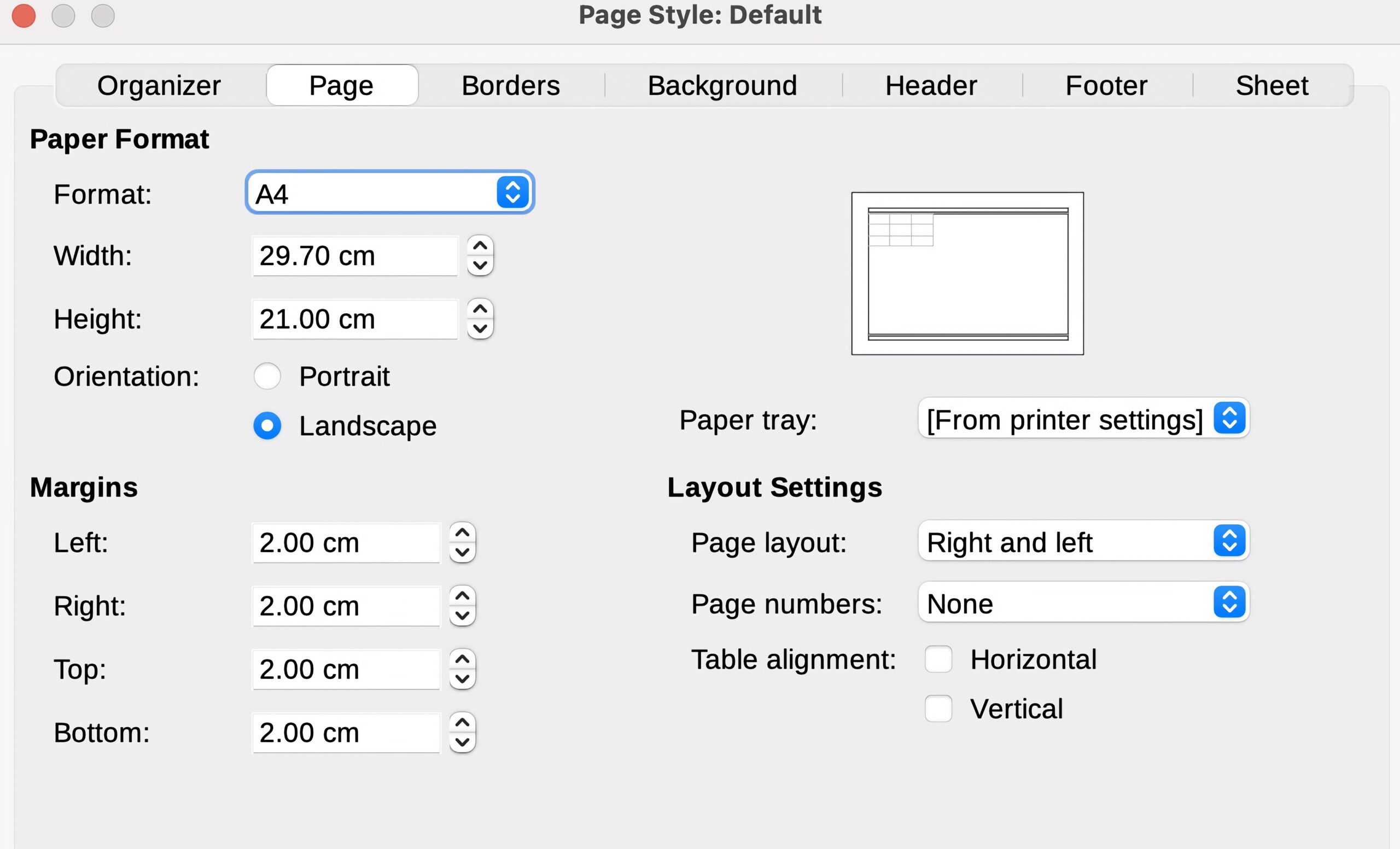Go to the Footer tab
The width and height of the screenshot is (1400, 849).
(x=1106, y=86)
